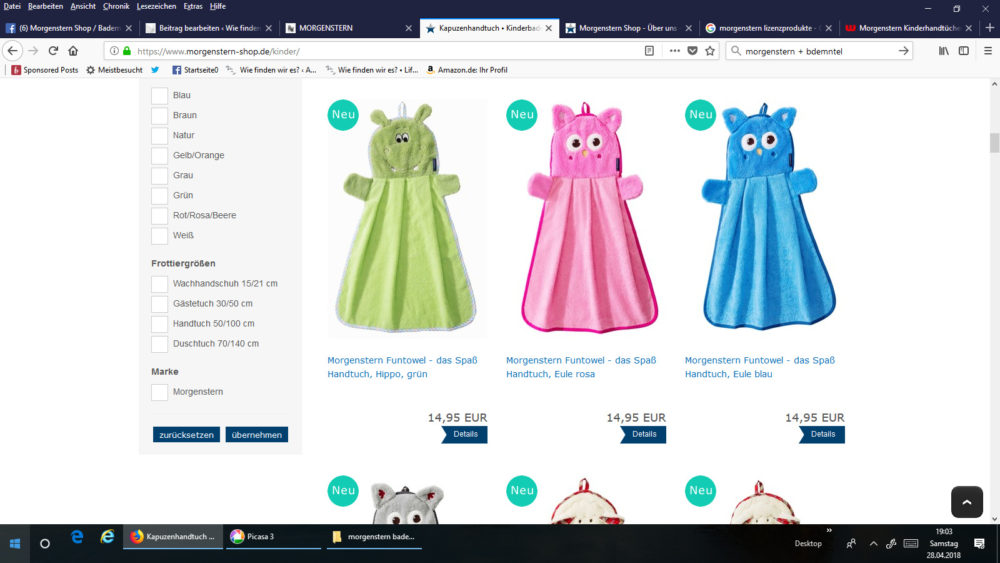Click the green hippo towel image
The width and height of the screenshot is (1000, 563).
tap(406, 218)
